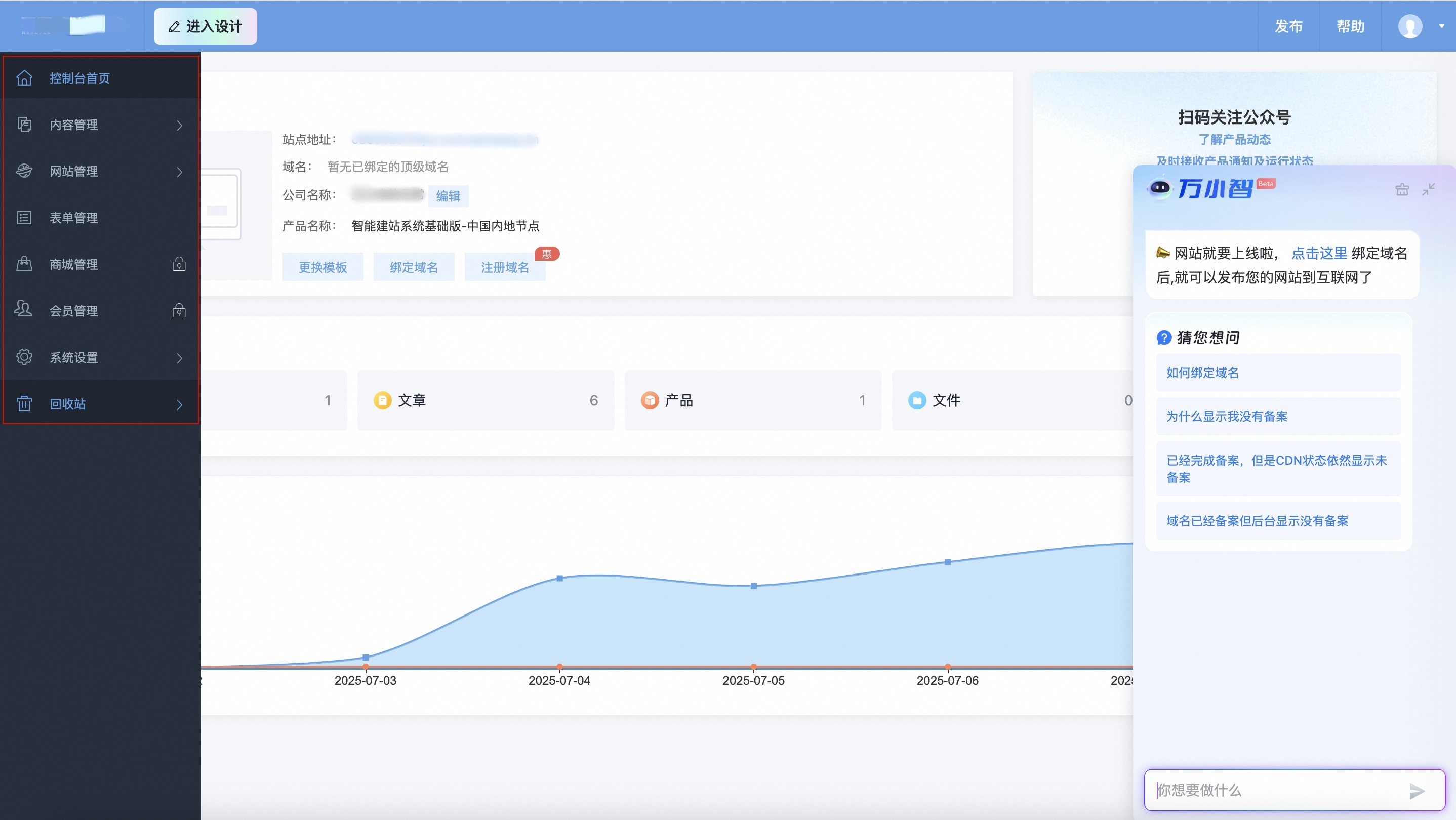1456x820 pixels.
Task: Click the lock icon next to 会员管理
Action: [179, 311]
